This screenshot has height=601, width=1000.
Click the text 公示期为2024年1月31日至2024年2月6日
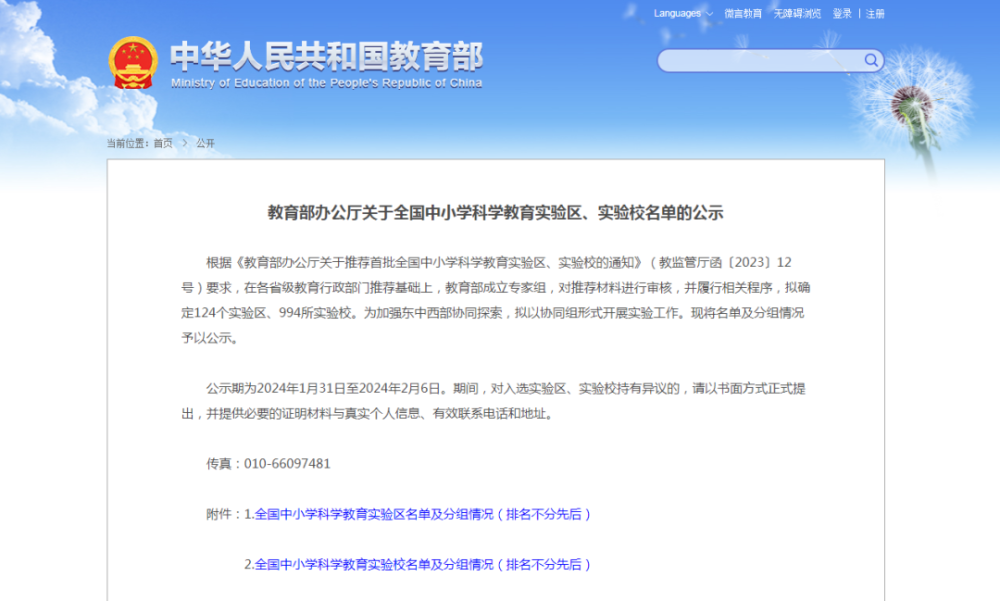coord(323,389)
